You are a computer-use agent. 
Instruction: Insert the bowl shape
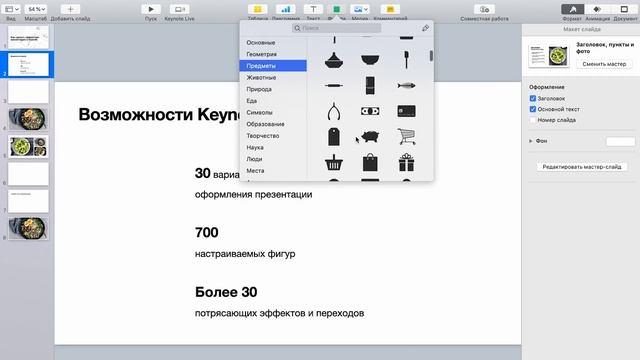pos(370,60)
